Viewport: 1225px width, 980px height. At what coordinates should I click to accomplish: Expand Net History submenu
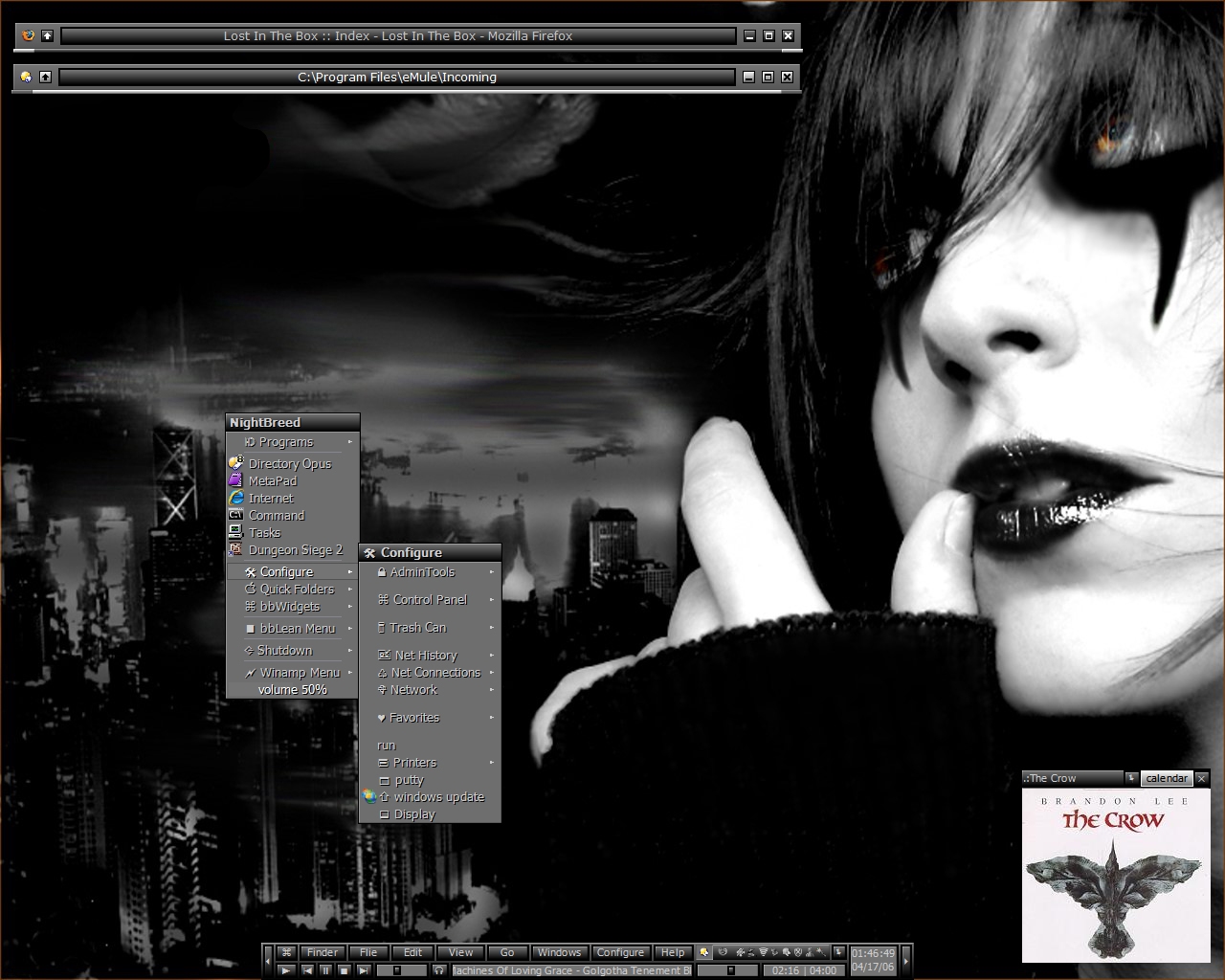pyautogui.click(x=430, y=655)
